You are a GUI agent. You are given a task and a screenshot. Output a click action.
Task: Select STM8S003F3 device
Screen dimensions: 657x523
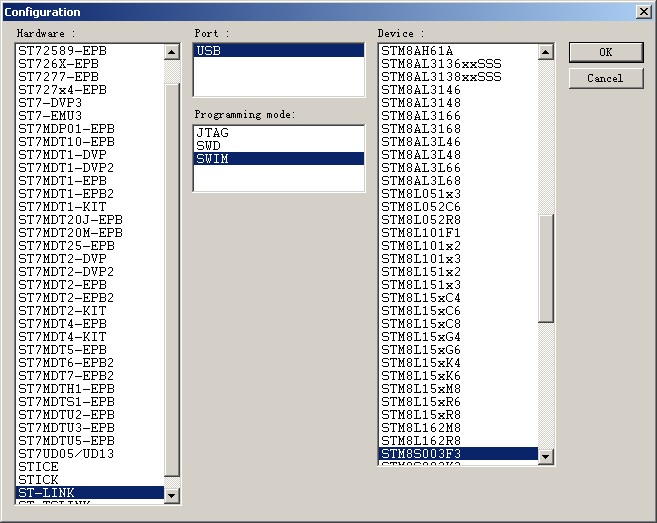coord(458,453)
